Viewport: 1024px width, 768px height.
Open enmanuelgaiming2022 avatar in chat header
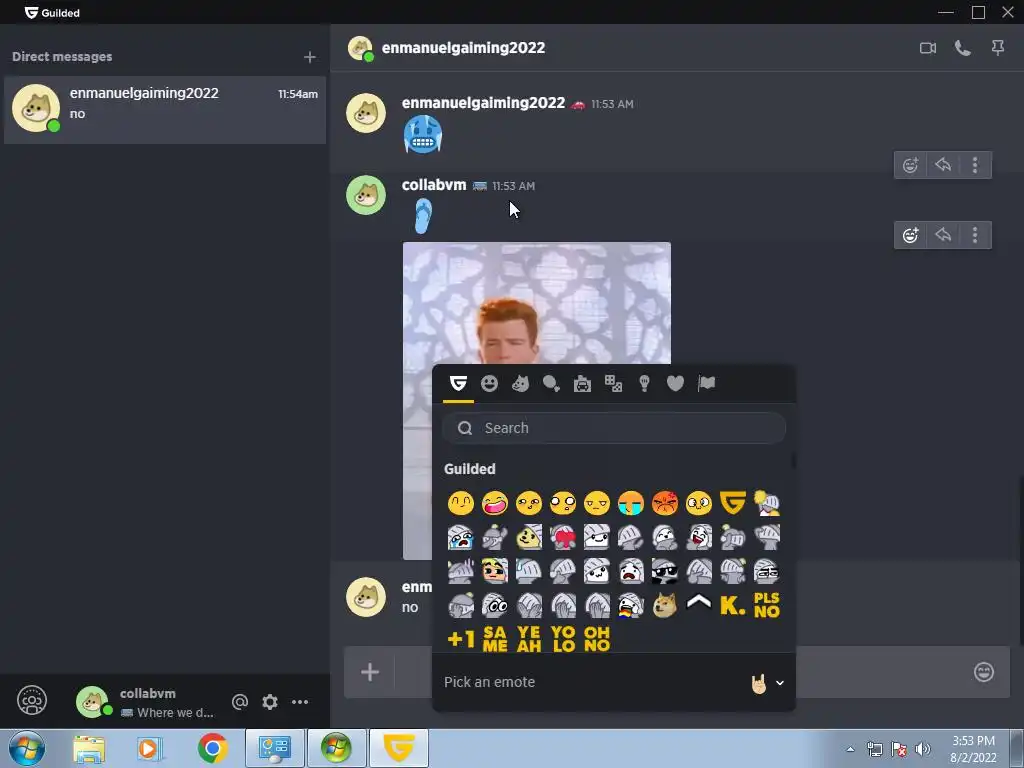click(x=360, y=48)
